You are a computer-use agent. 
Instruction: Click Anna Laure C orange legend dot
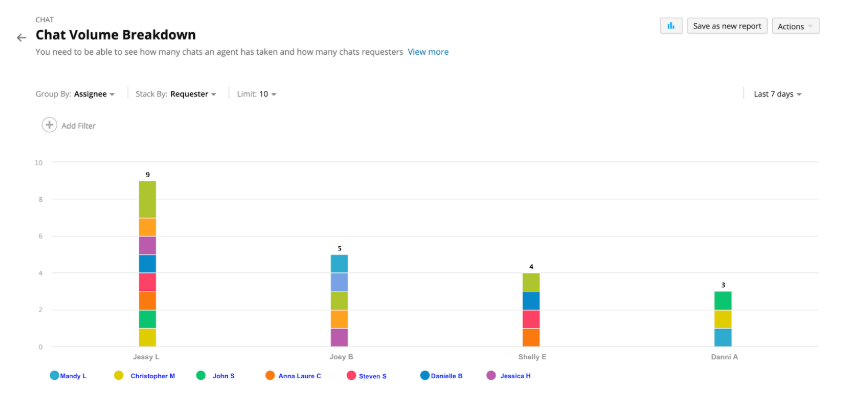tap(270, 375)
